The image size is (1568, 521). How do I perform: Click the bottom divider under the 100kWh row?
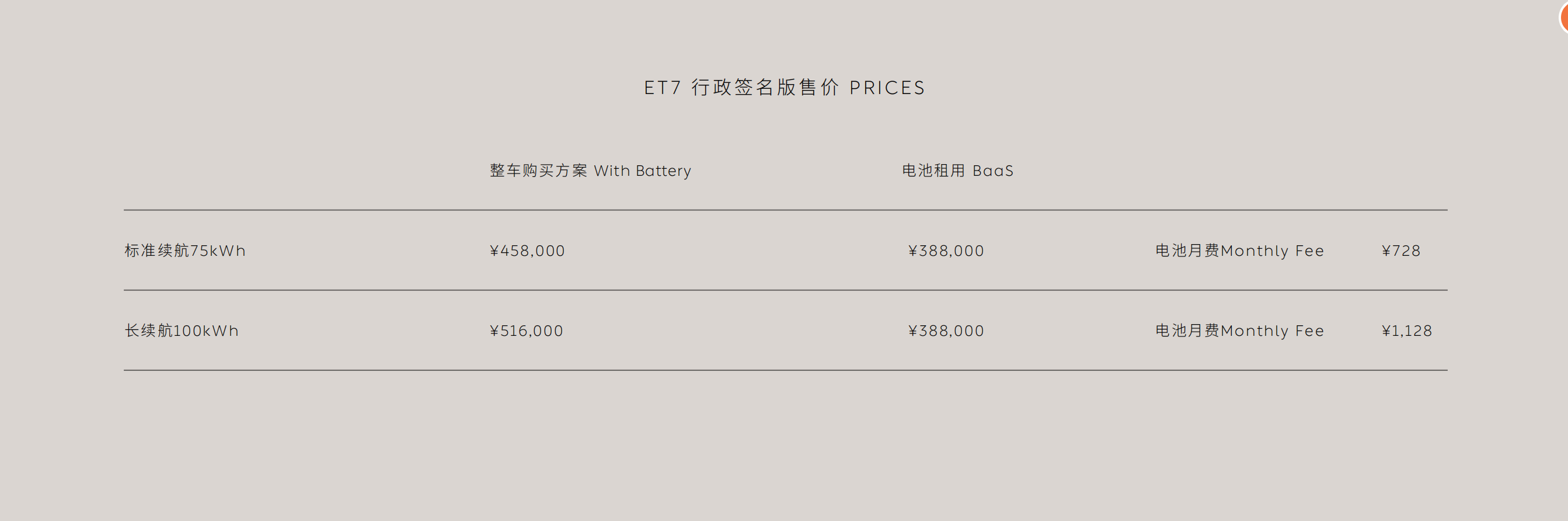(785, 370)
